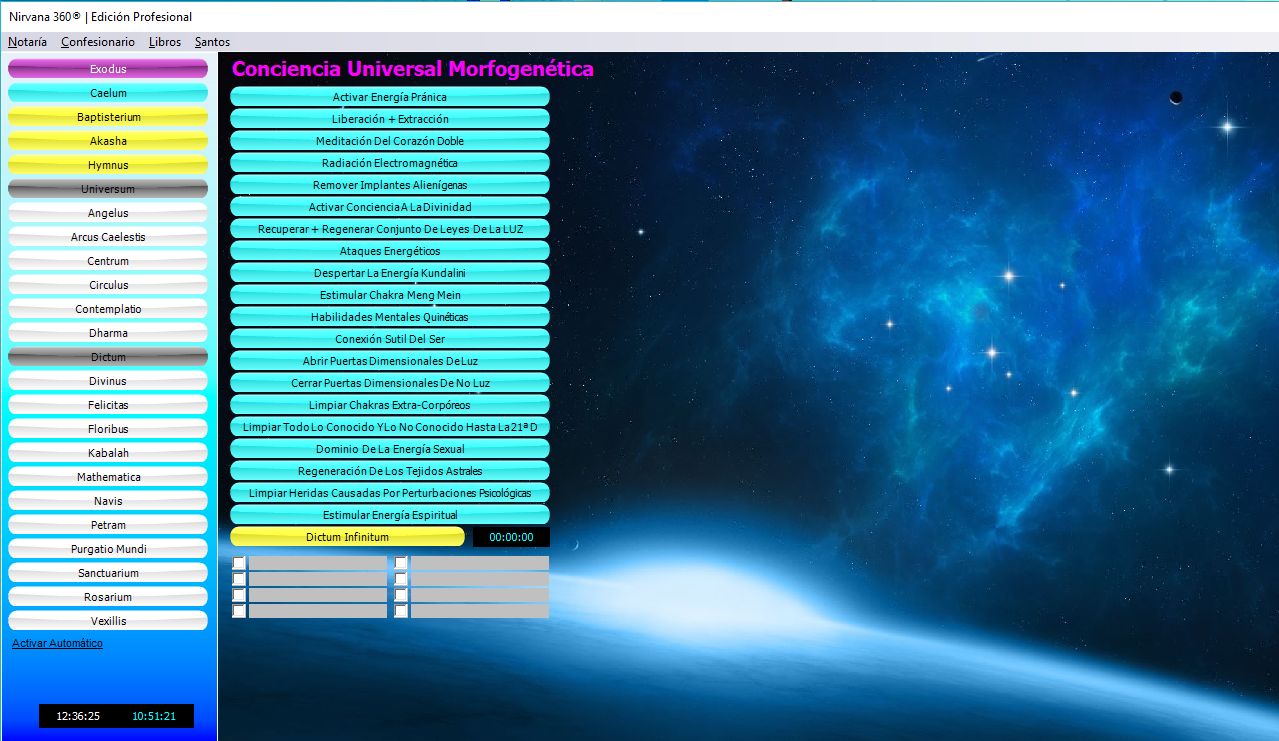
Task: Click Estimular Chakra Meng Mein
Action: click(x=390, y=295)
